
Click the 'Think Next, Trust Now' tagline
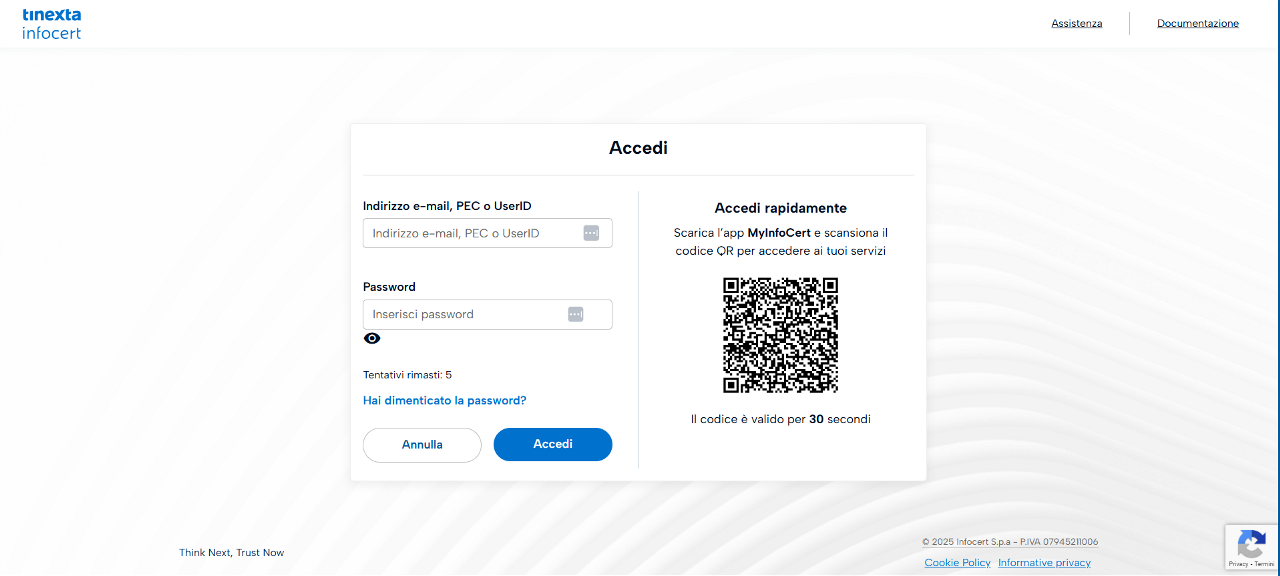tap(231, 552)
